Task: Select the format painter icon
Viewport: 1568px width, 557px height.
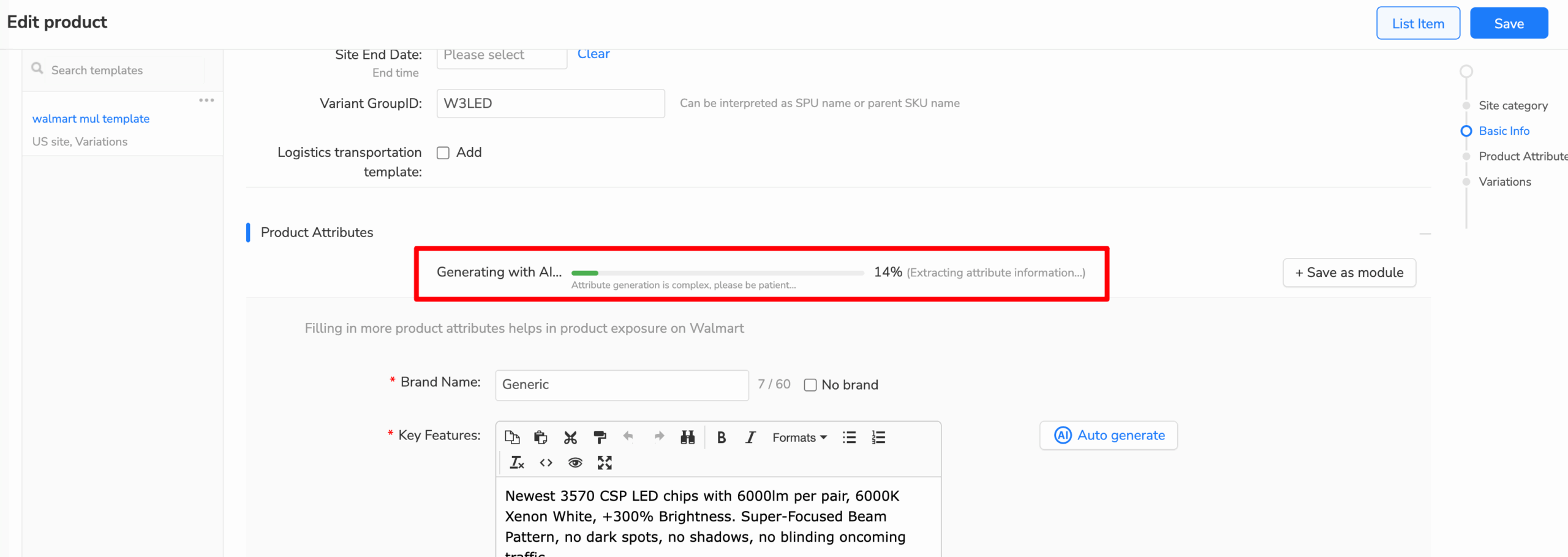Action: pyautogui.click(x=600, y=437)
